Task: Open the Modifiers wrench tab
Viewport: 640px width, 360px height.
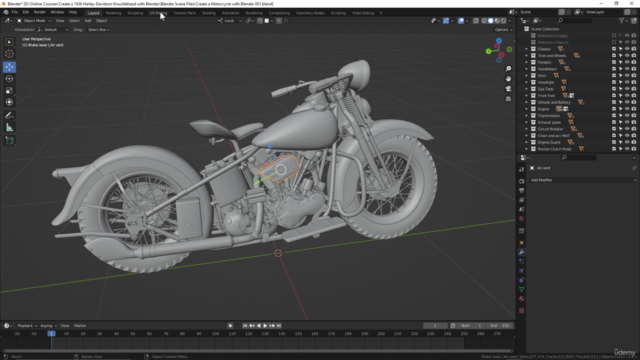Action: (522, 252)
